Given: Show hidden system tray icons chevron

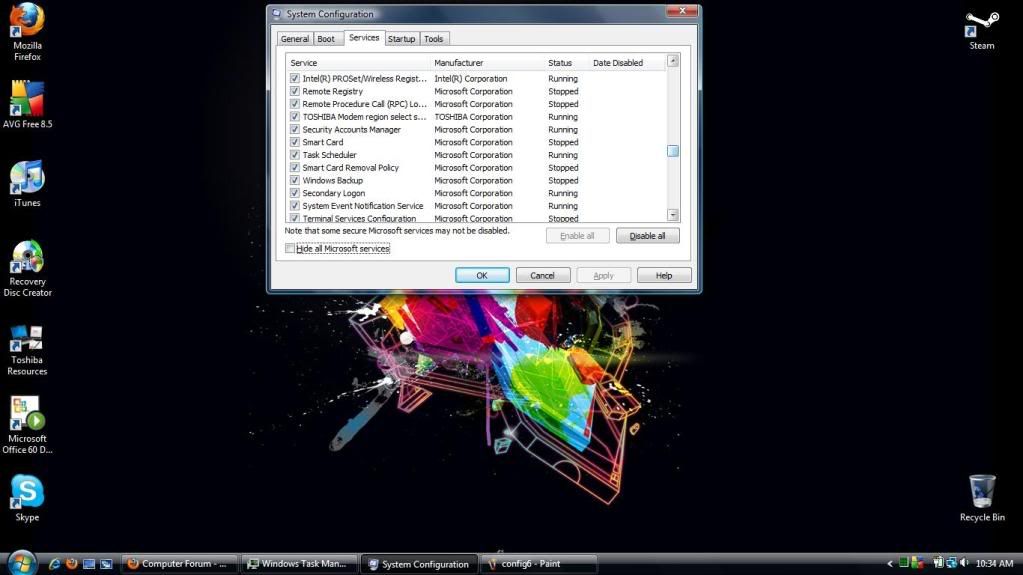Looking at the screenshot, I should point(889,563).
